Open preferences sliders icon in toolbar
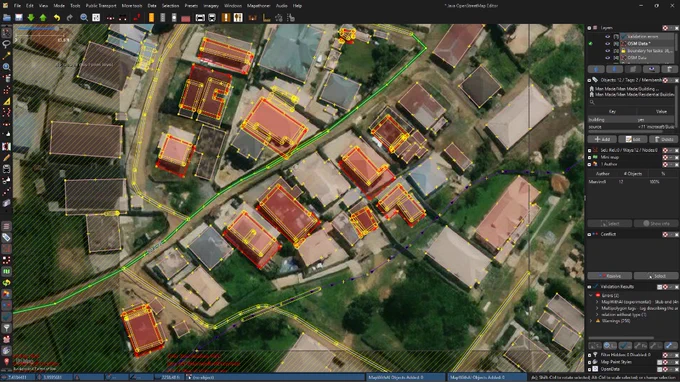Screen dimensions: 680x382 pos(96,18)
